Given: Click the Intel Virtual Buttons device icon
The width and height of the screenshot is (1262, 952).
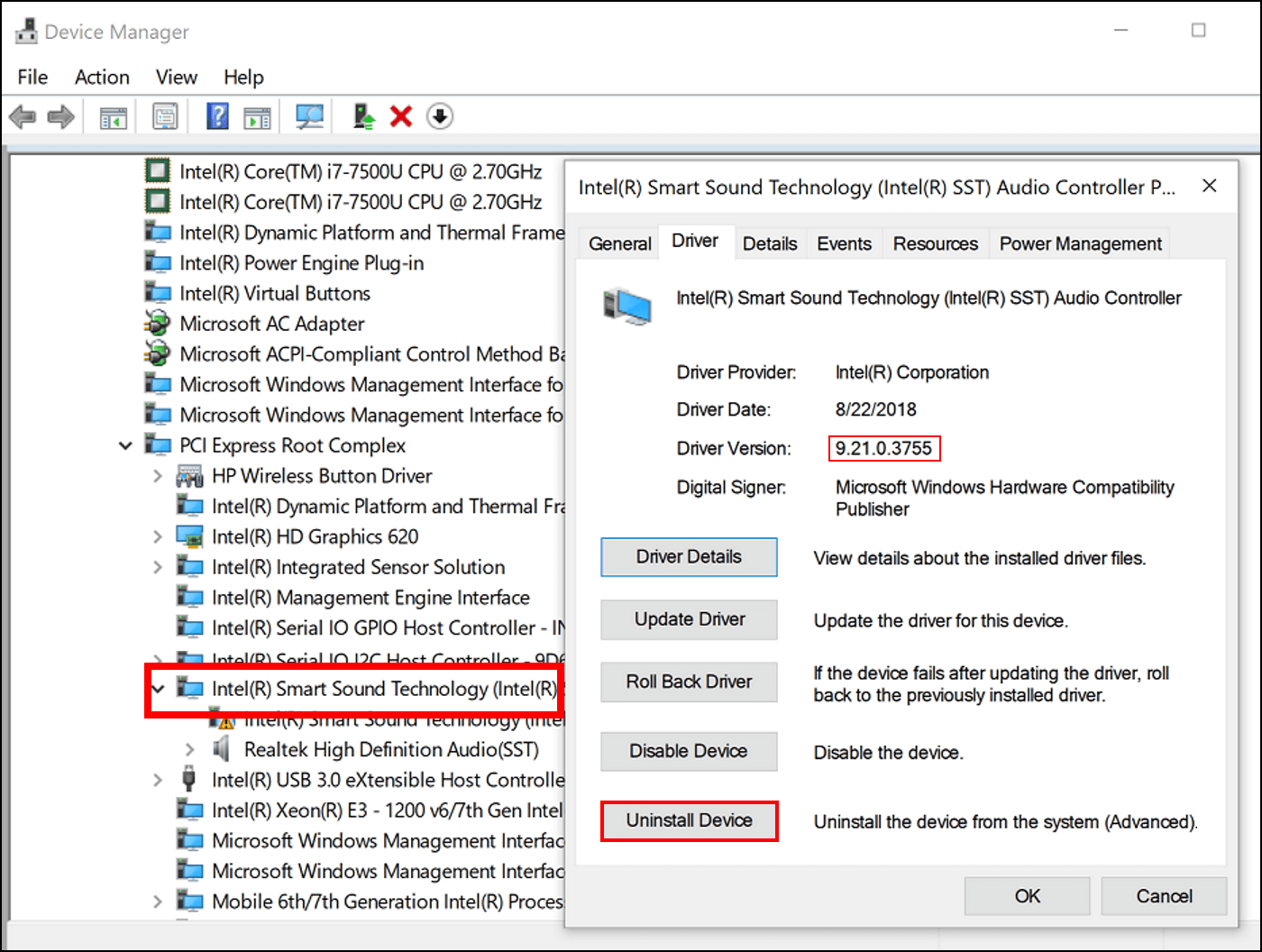Looking at the screenshot, I should (x=158, y=293).
